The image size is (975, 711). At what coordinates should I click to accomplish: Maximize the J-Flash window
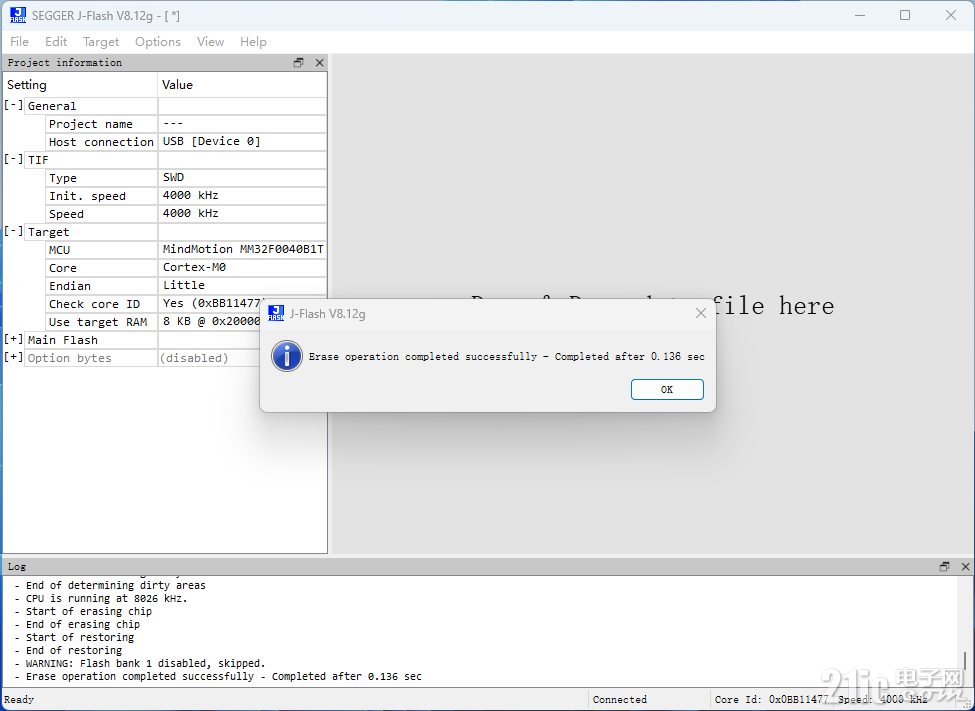pos(905,15)
